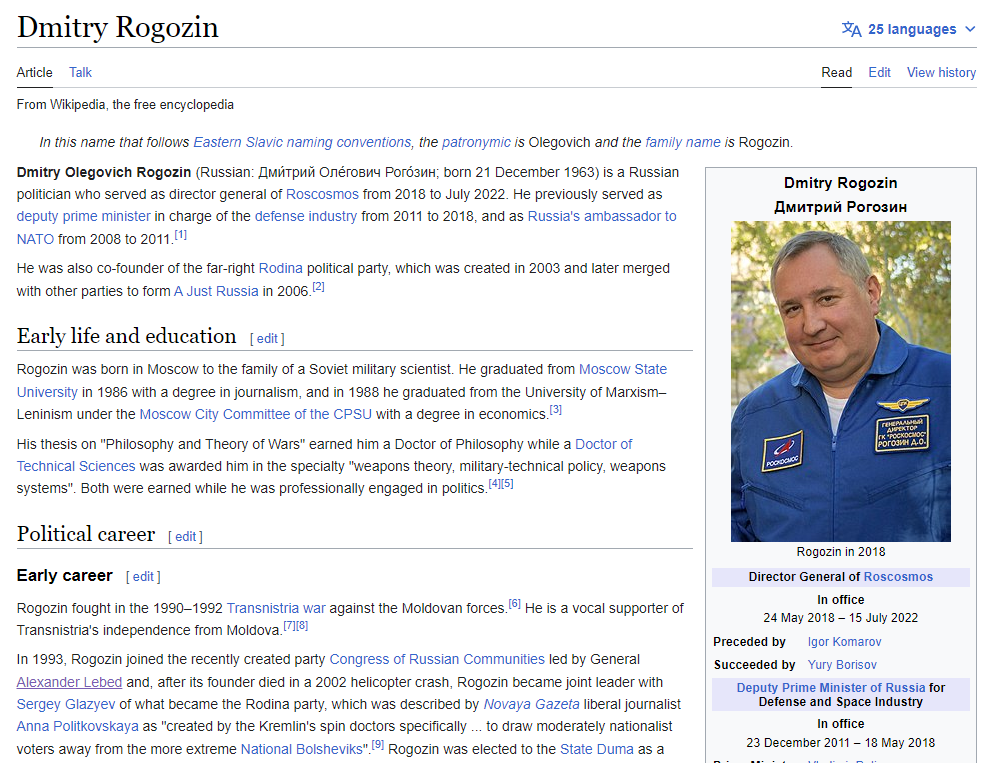Open Roscosmos link in infobox header

pyautogui.click(x=898, y=577)
